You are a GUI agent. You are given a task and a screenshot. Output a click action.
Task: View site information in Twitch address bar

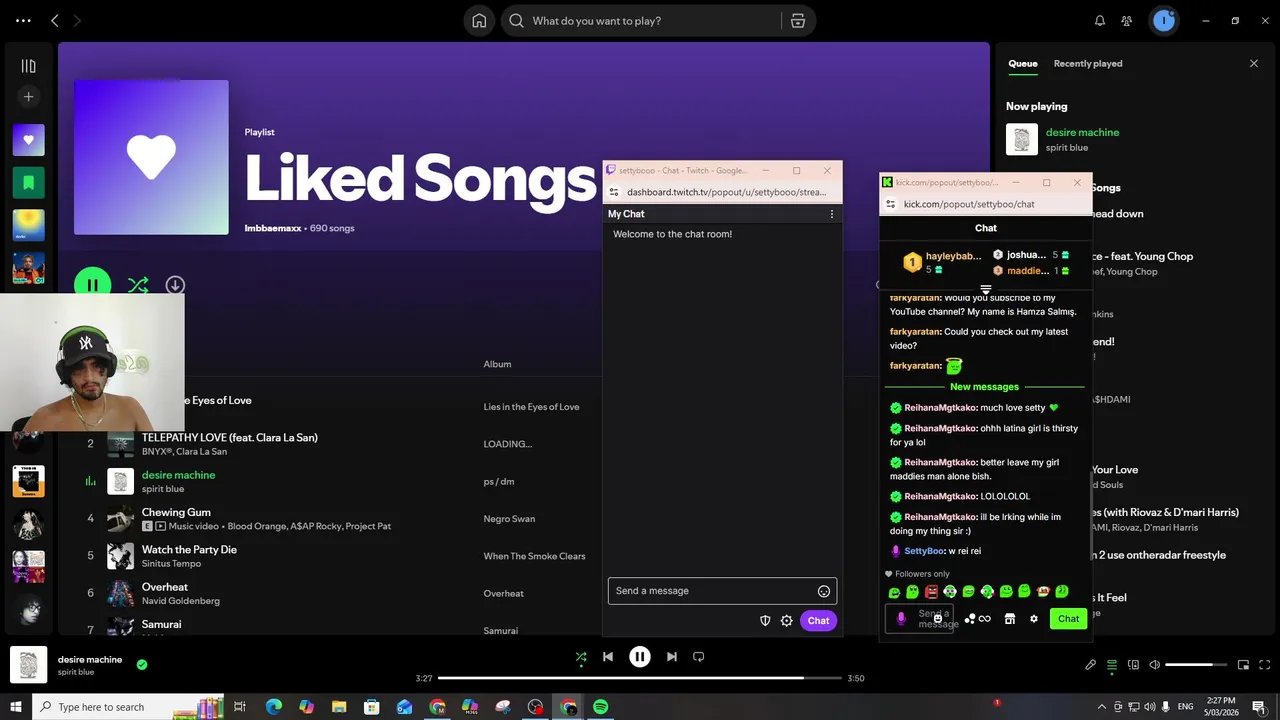coord(614,192)
